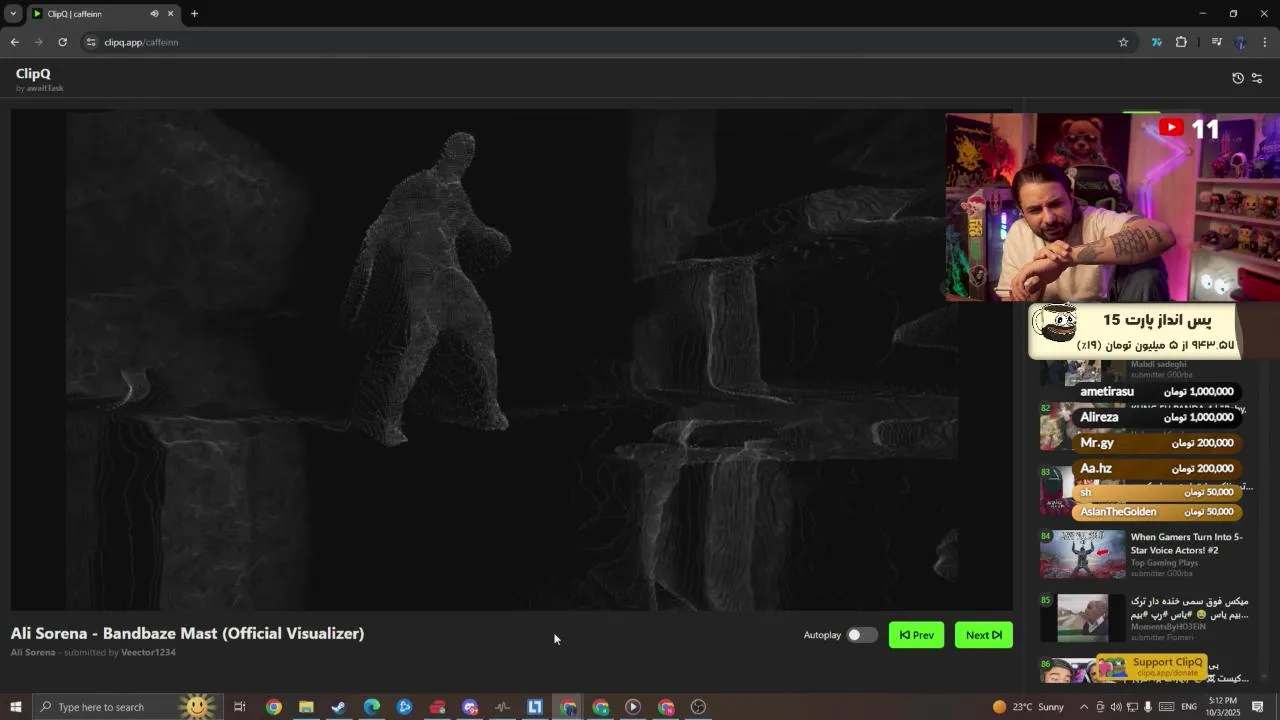1280x720 pixels.
Task: Go to previous clip with Prev button
Action: pyautogui.click(x=916, y=635)
